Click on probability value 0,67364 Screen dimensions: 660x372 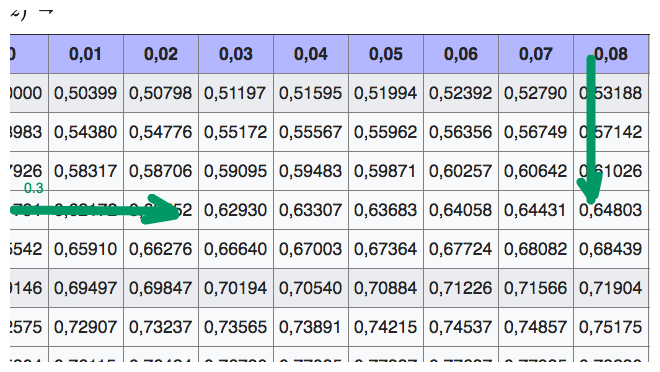tap(386, 249)
